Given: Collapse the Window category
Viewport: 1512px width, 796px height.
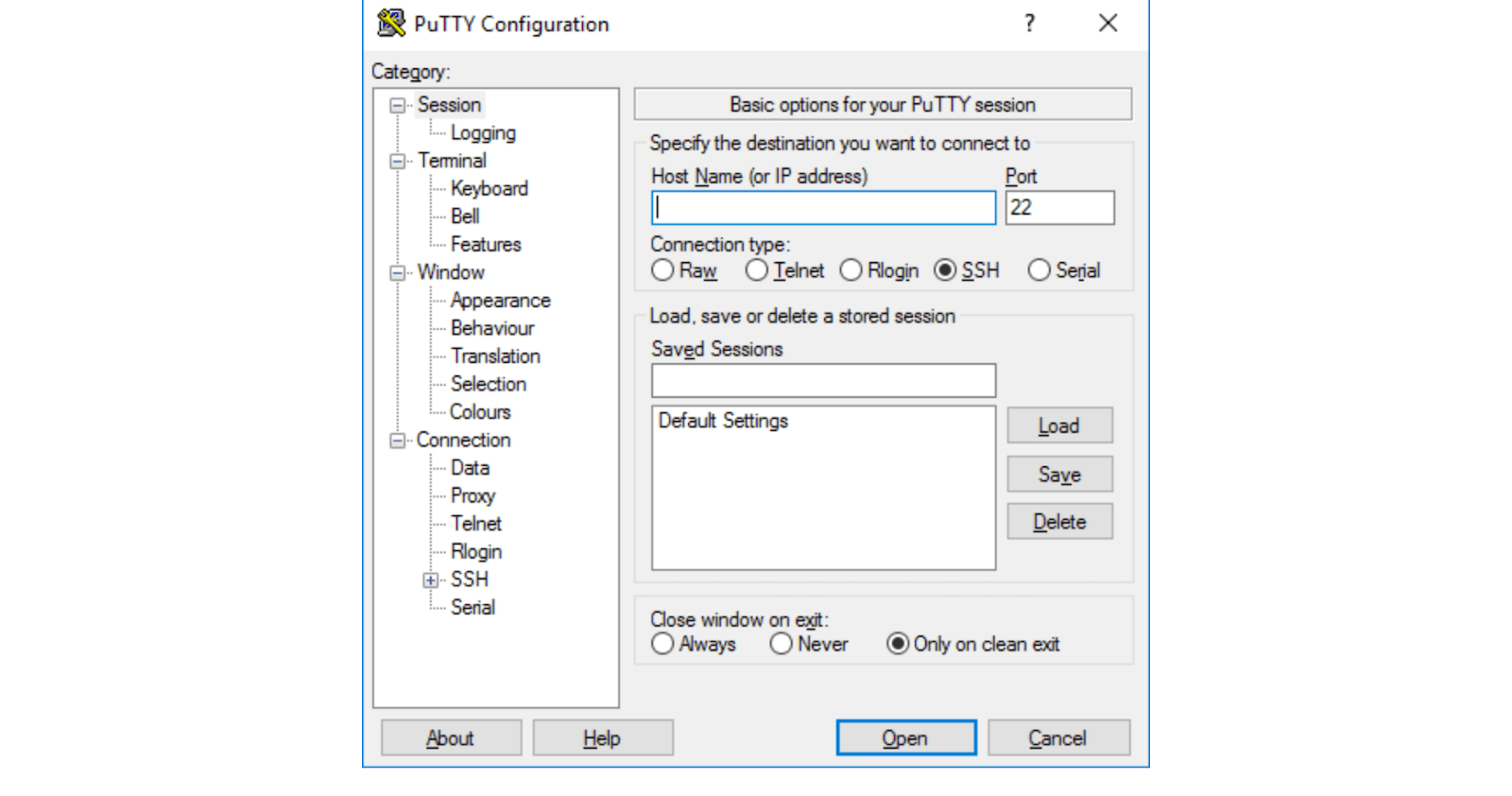Looking at the screenshot, I should click(398, 273).
